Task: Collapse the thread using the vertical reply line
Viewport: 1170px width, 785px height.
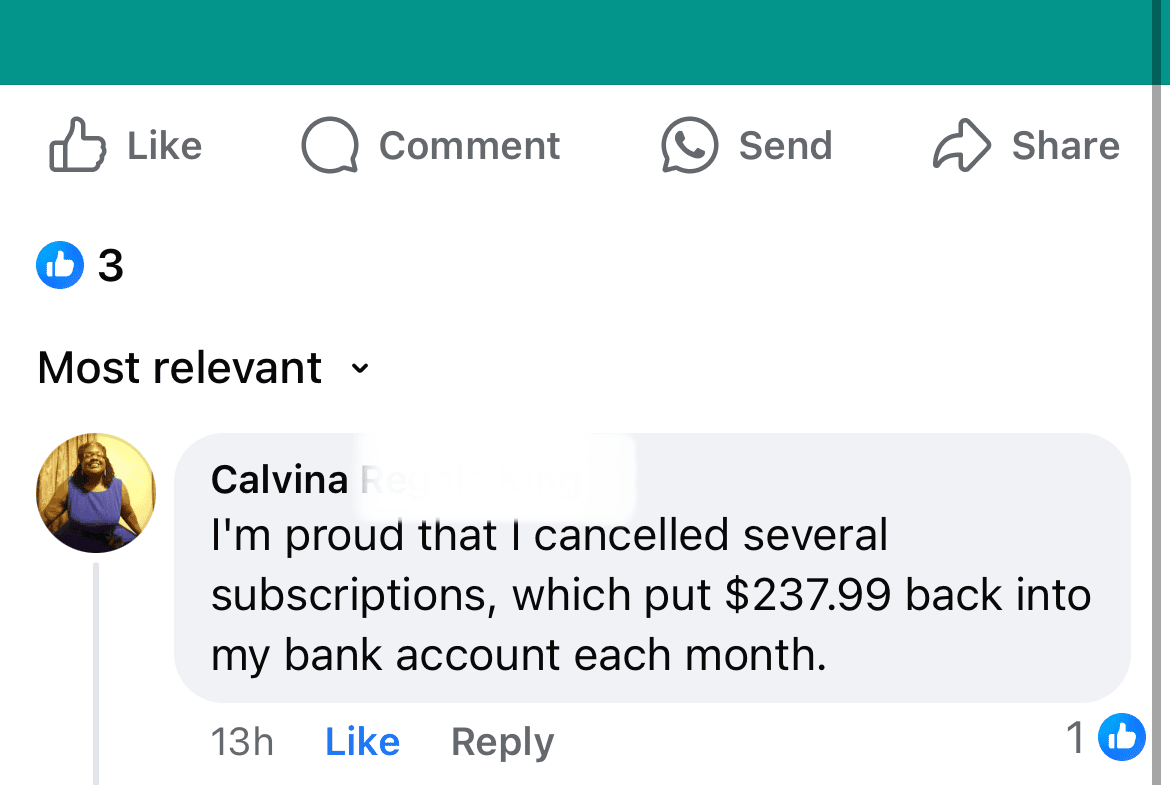Action: tap(96, 674)
